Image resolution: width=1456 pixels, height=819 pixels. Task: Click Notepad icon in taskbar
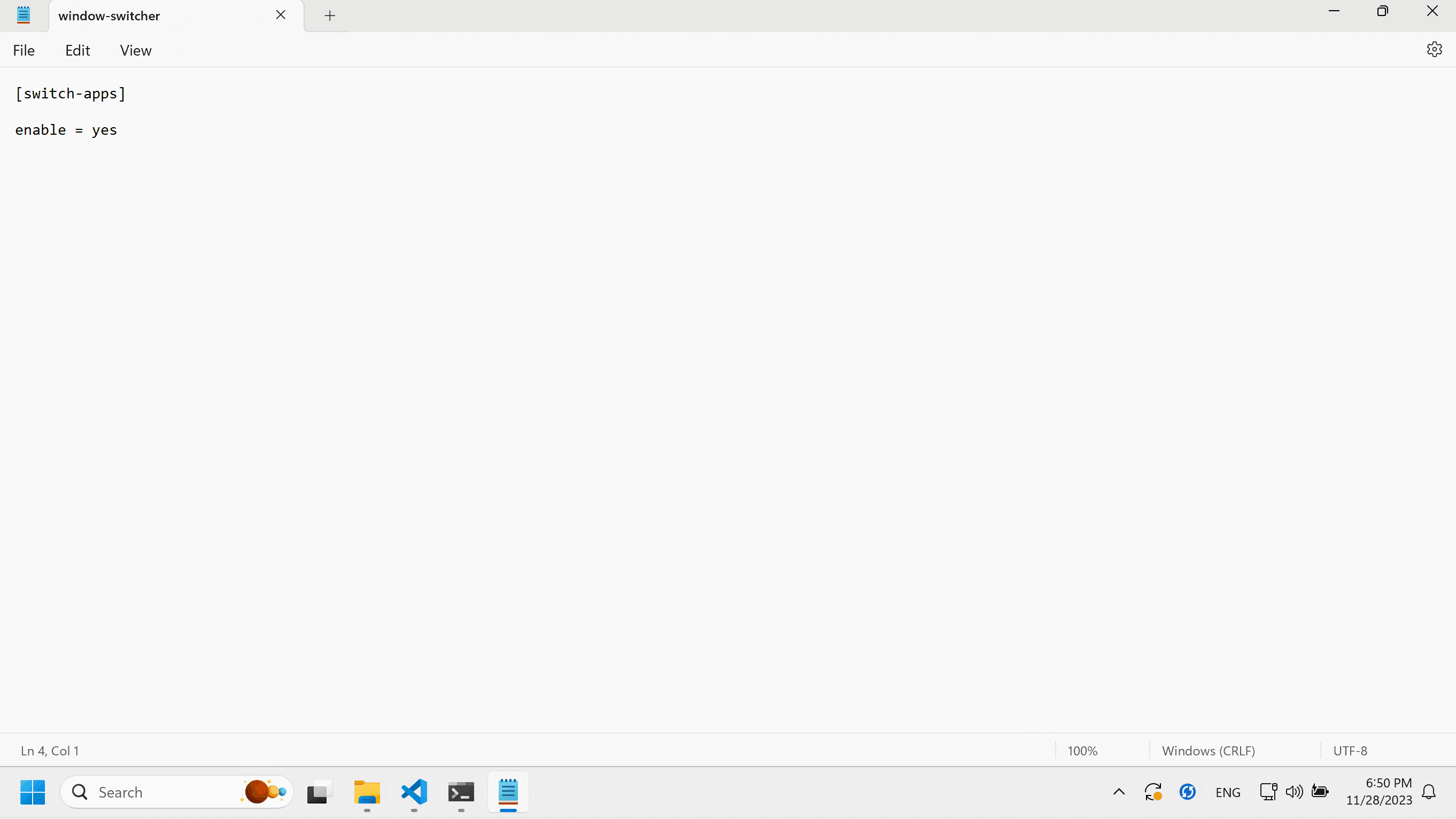pos(508,792)
